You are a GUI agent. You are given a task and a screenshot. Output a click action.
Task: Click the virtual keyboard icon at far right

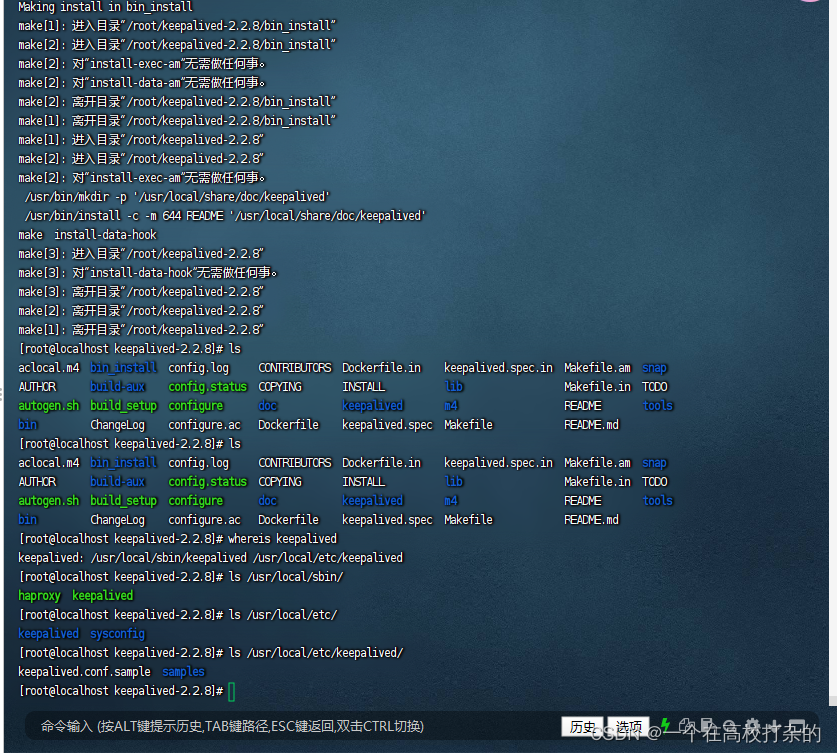[798, 725]
